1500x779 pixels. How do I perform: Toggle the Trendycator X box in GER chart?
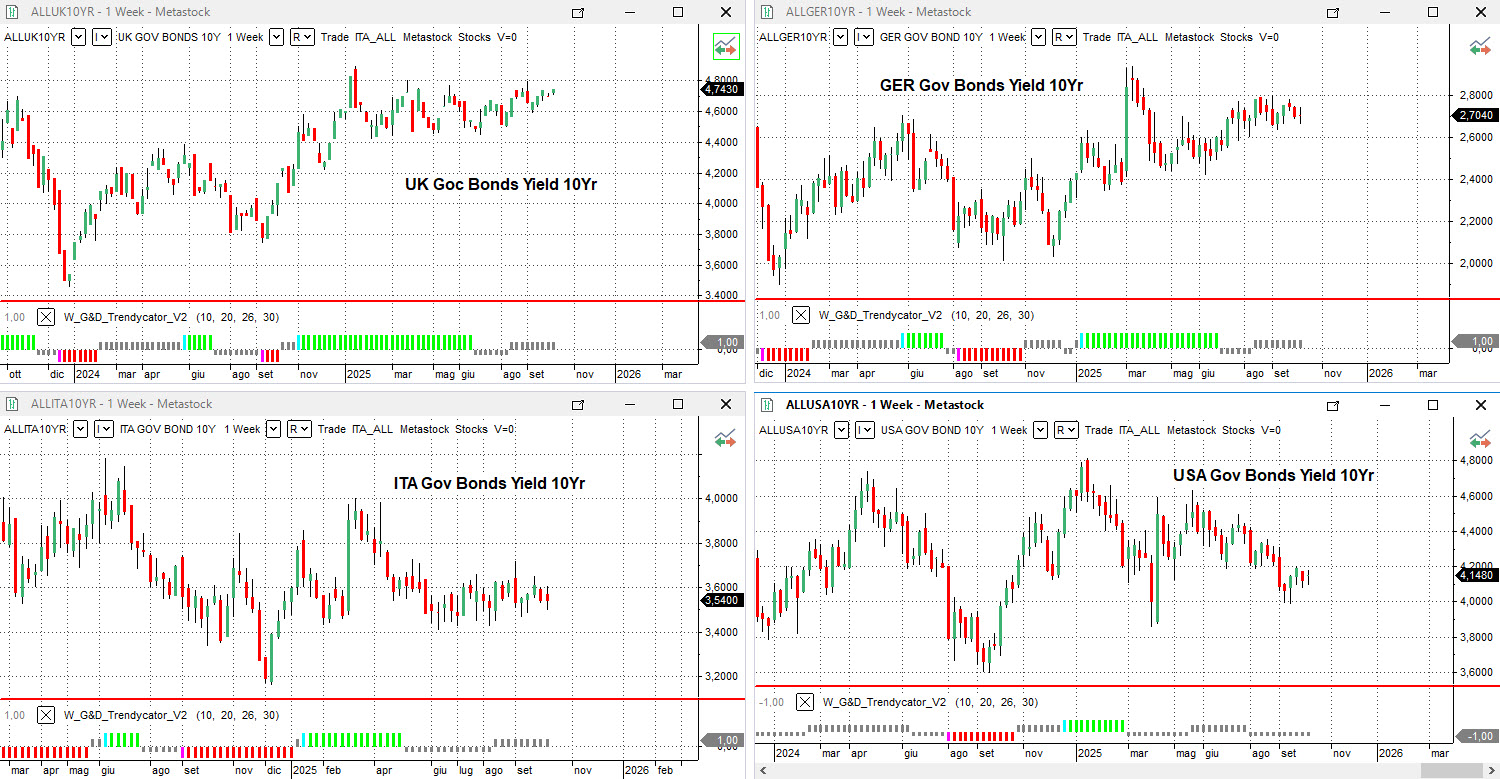coord(801,315)
